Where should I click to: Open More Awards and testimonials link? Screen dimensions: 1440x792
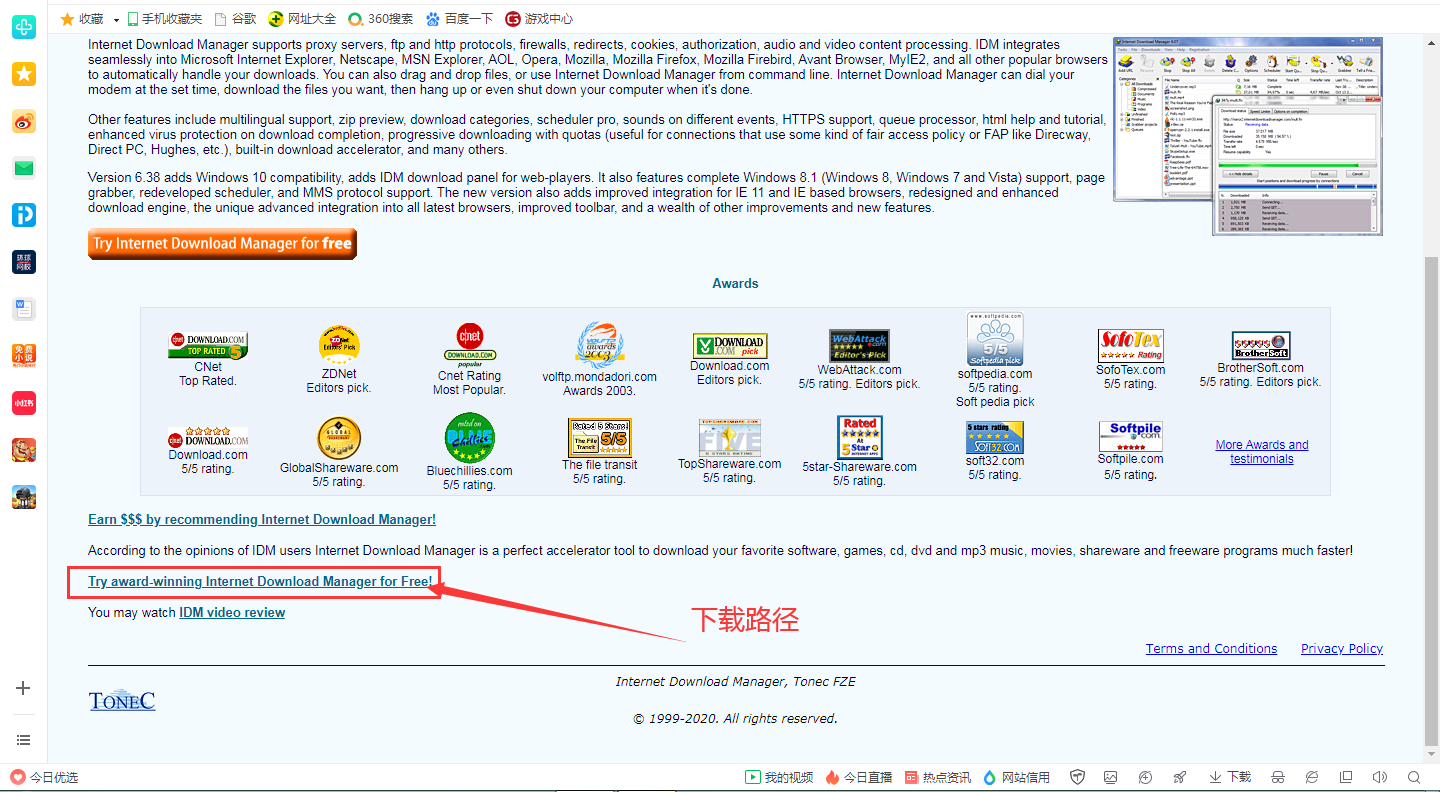[x=1262, y=452]
